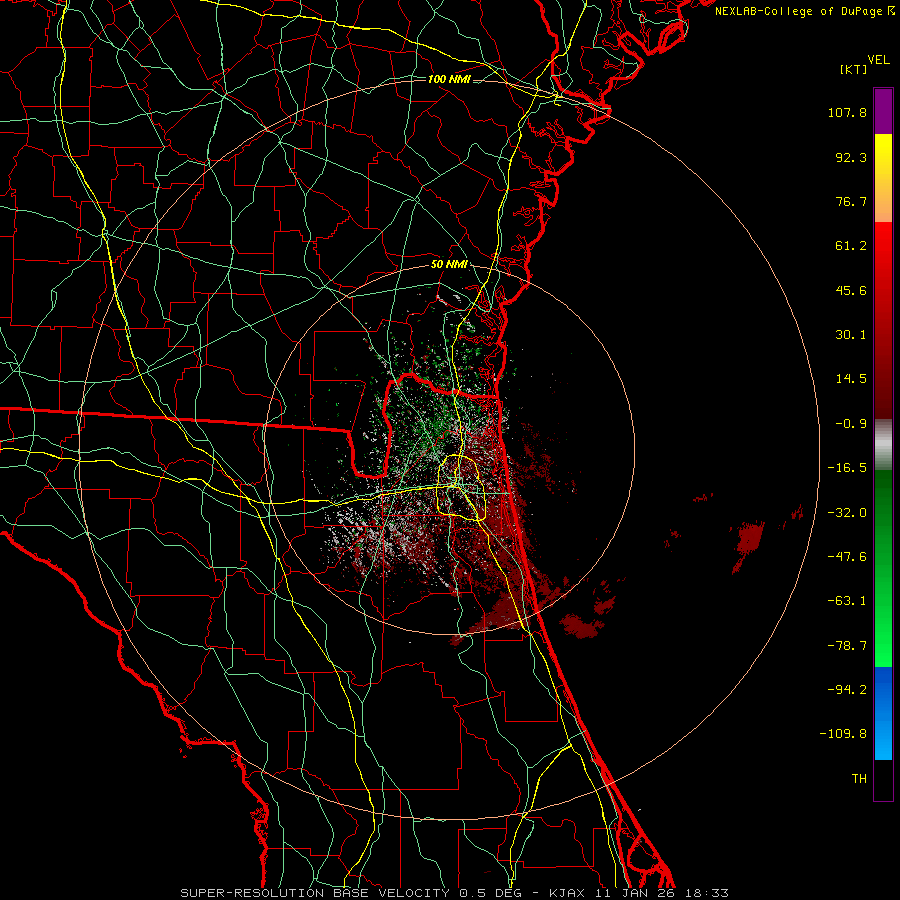Click the -0.9 velocity scale value
The height and width of the screenshot is (900, 900).
[851, 424]
